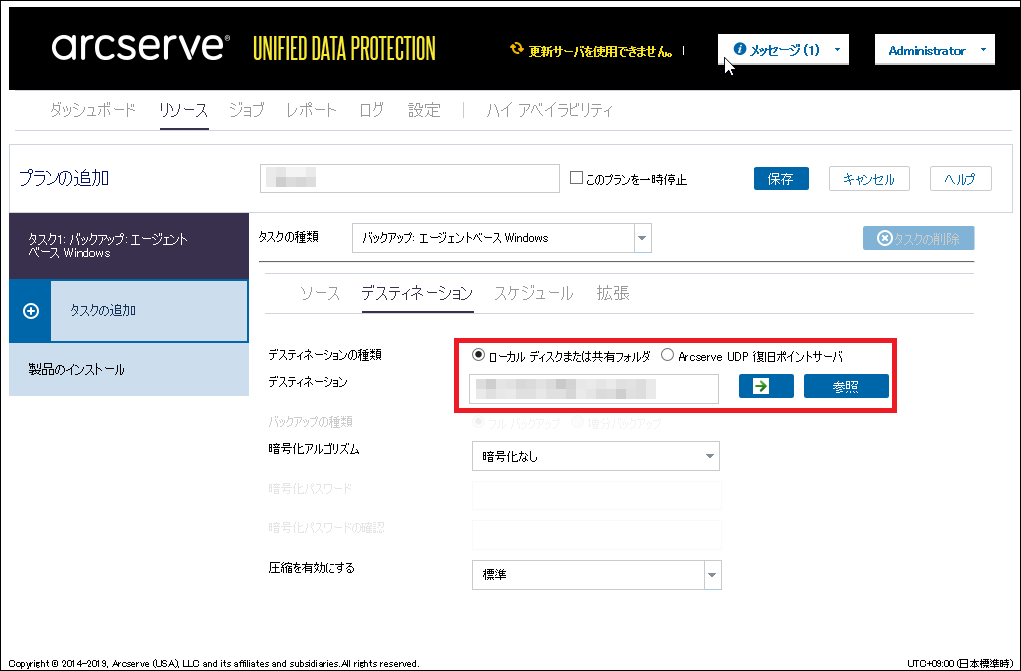The image size is (1021, 671).
Task: Switch to the リソース tab
Action: pyautogui.click(x=184, y=109)
